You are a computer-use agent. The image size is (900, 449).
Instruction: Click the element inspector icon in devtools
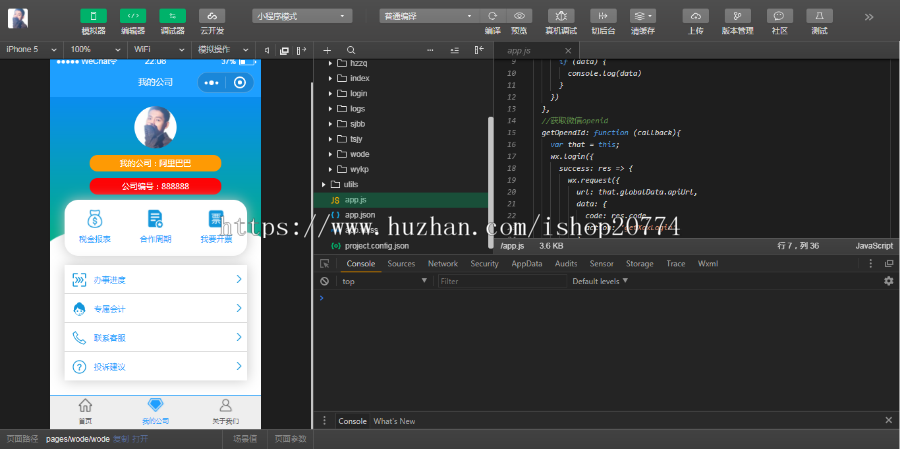[x=324, y=264]
